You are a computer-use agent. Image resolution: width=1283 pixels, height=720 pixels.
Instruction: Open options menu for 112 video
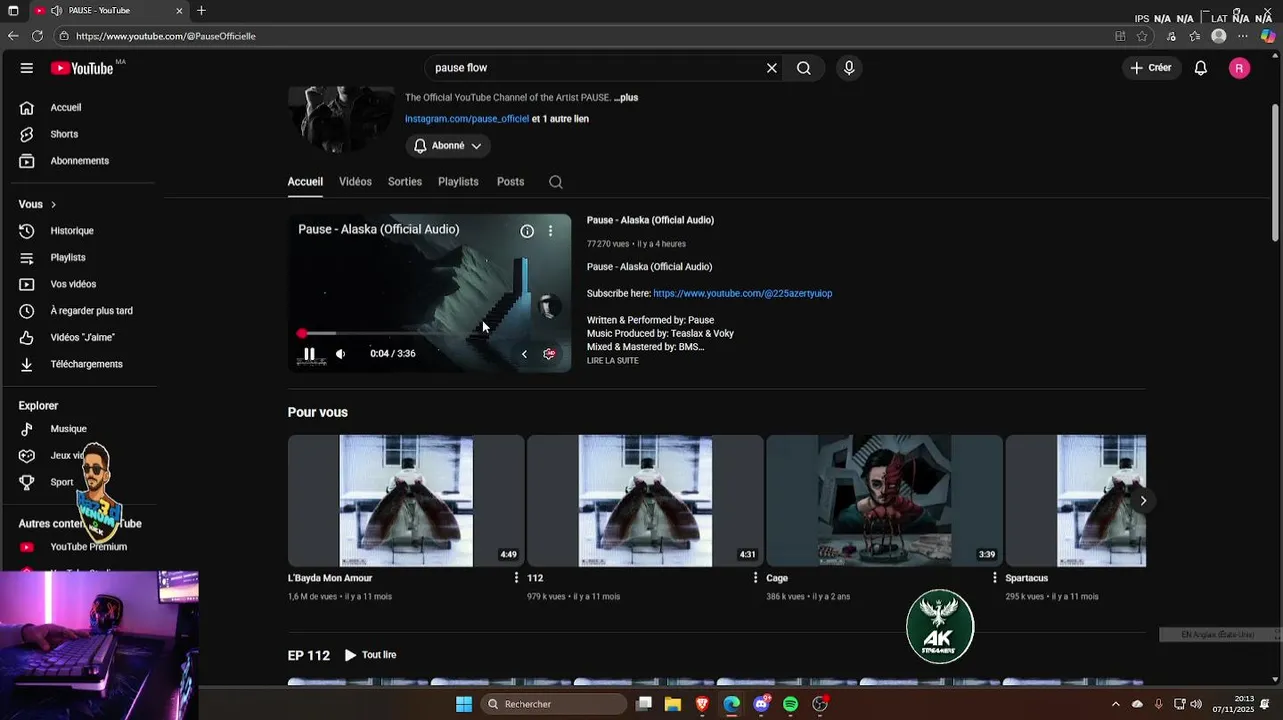(755, 578)
